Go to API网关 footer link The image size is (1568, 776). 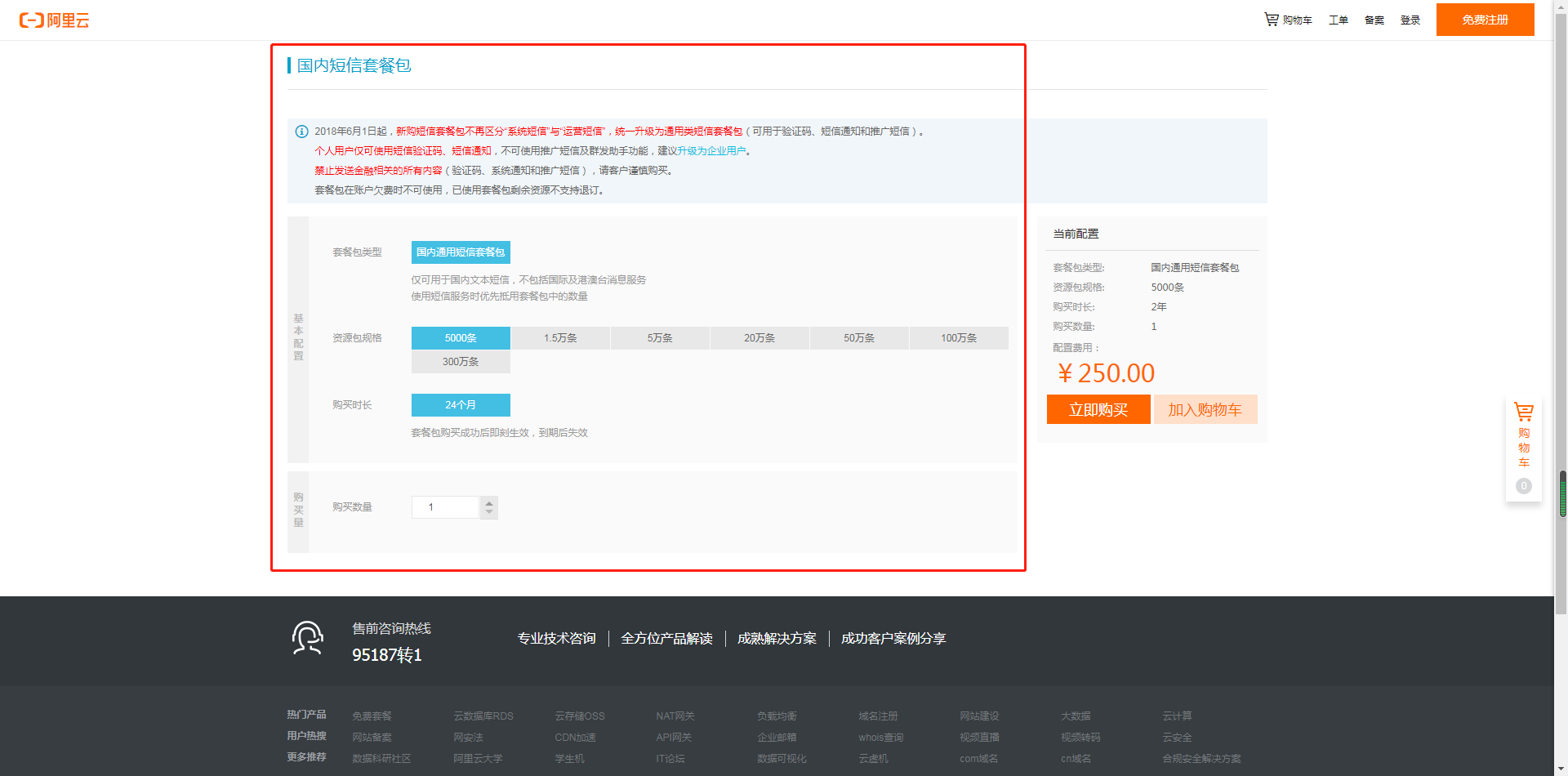(x=674, y=738)
